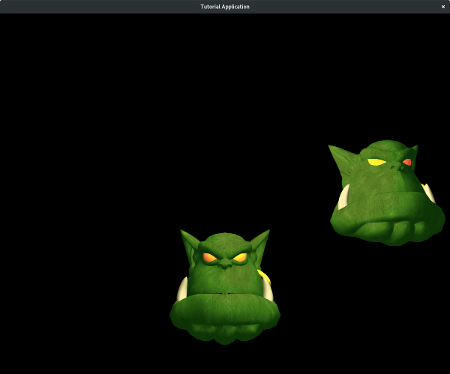450x374 pixels.
Task: Click the side-turned ogre head model
Action: pos(387,193)
